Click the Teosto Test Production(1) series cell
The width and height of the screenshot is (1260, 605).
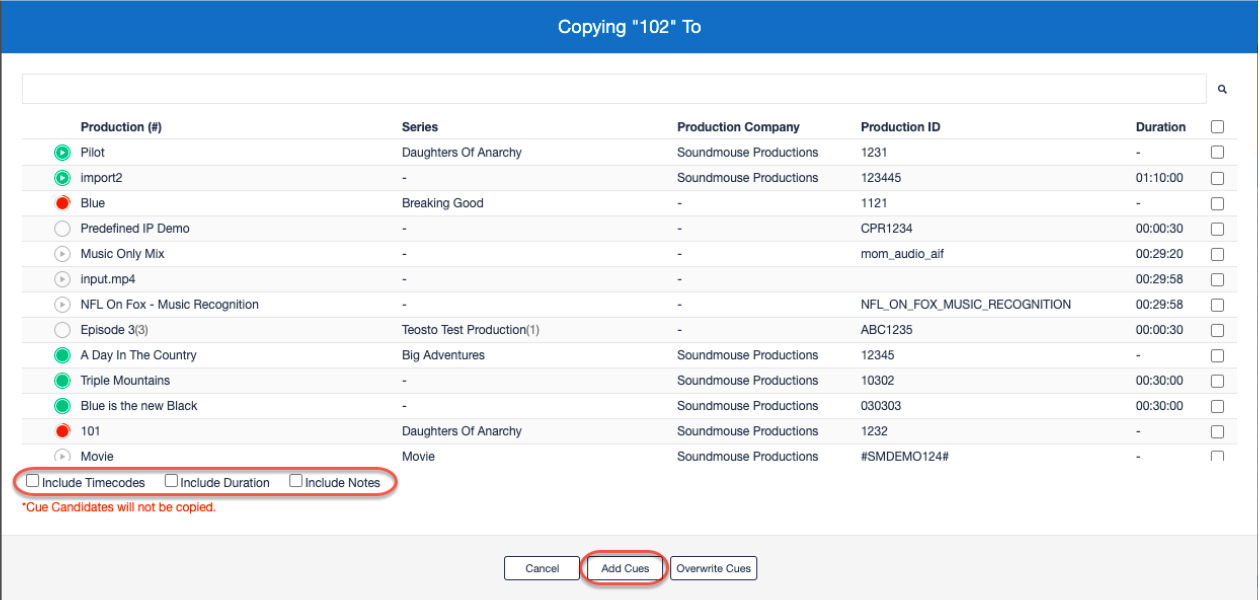point(470,330)
